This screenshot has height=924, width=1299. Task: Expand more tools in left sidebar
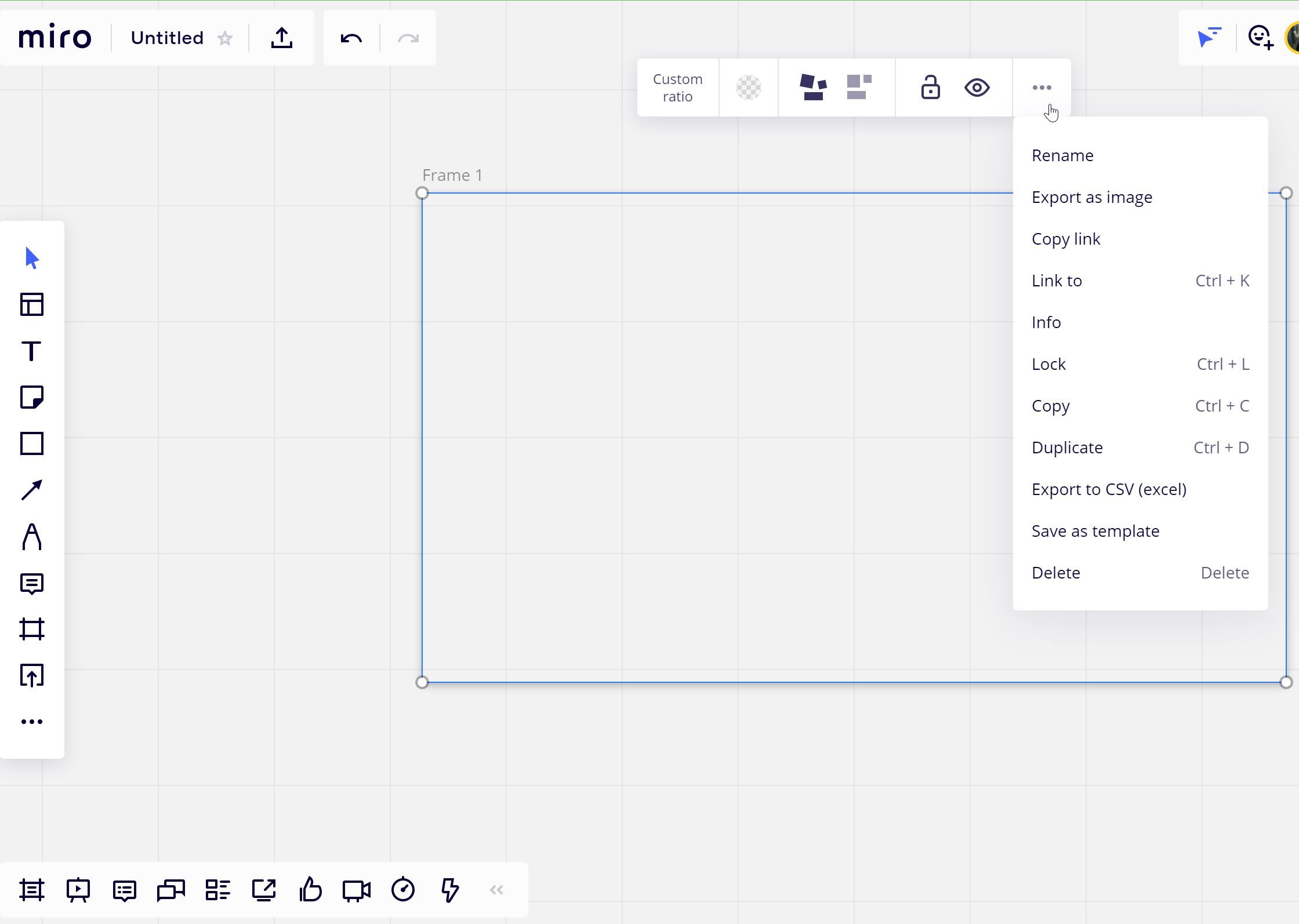[x=32, y=722]
